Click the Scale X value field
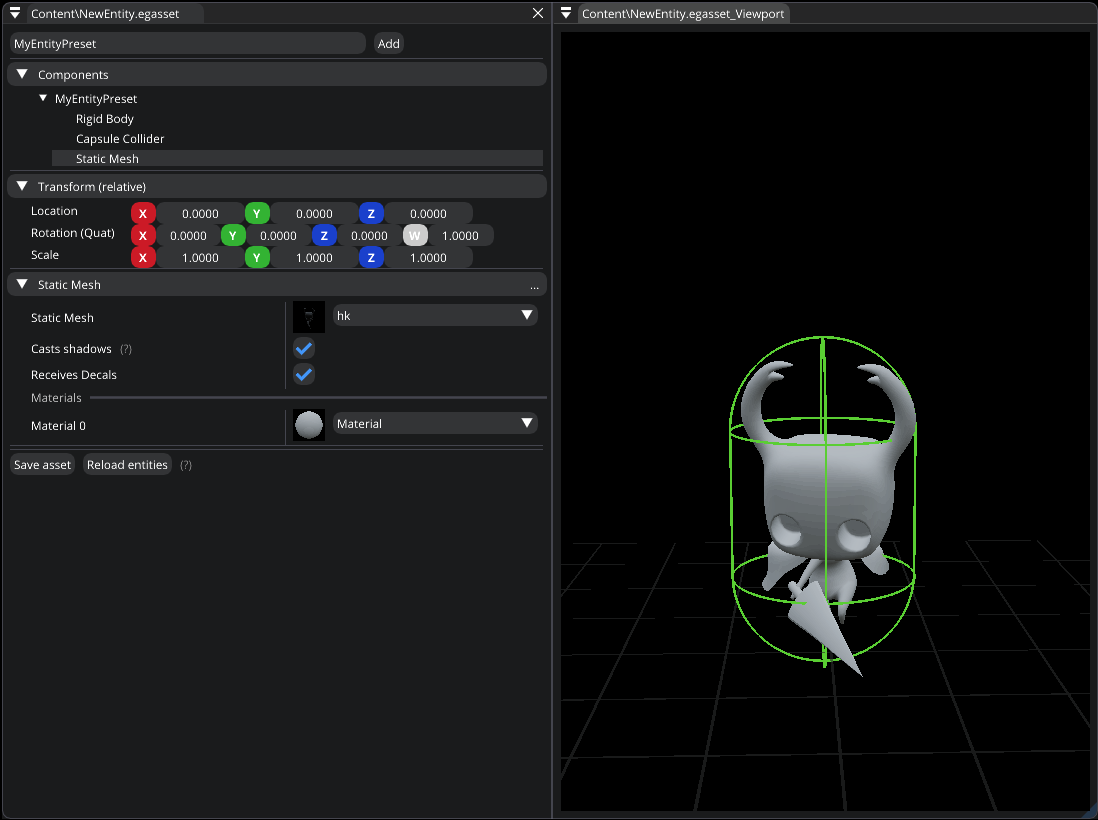The height and width of the screenshot is (820, 1098). pyautogui.click(x=200, y=258)
